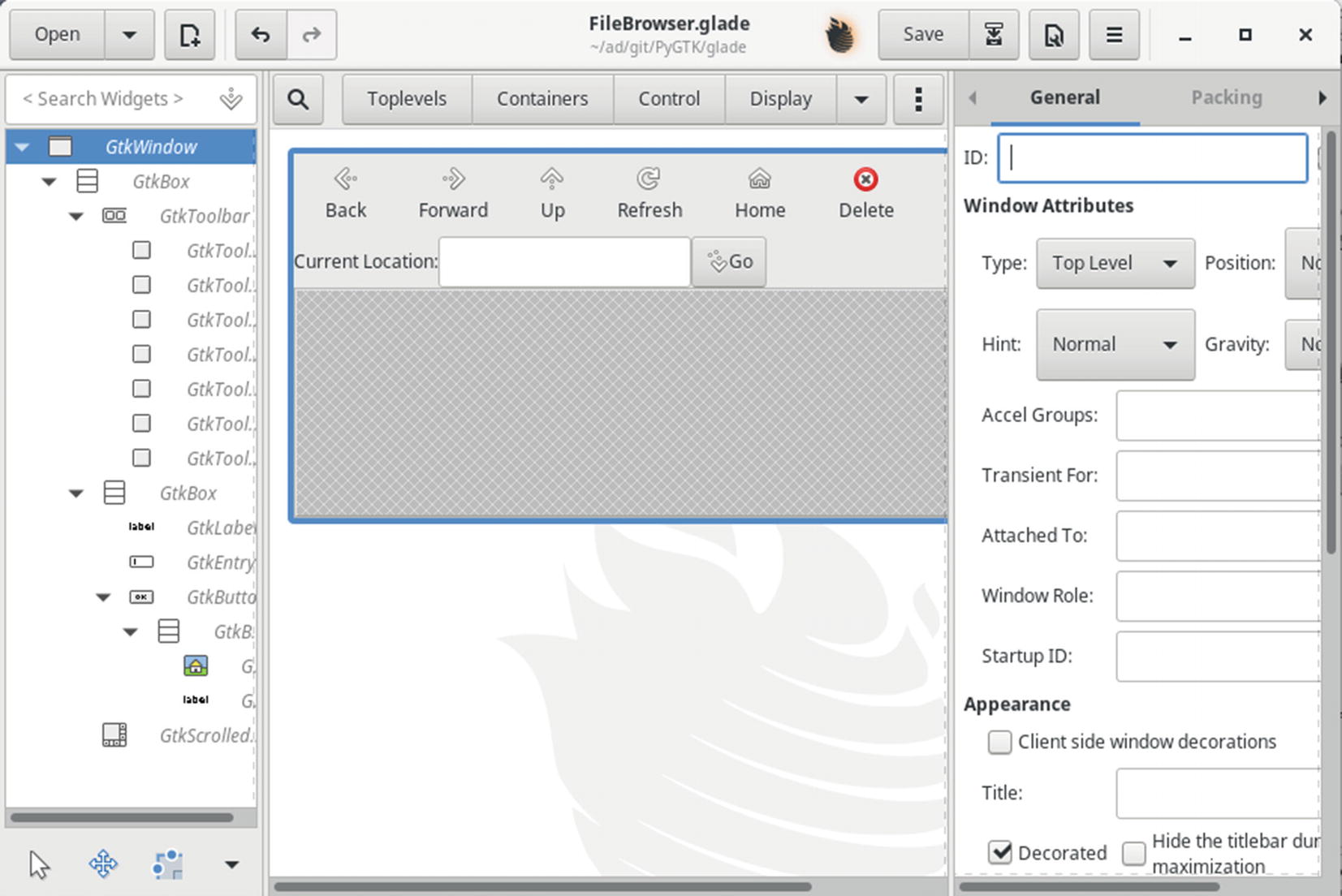This screenshot has height=896, width=1342.
Task: Select the GtkToolbar icon in tree
Action: [114, 216]
